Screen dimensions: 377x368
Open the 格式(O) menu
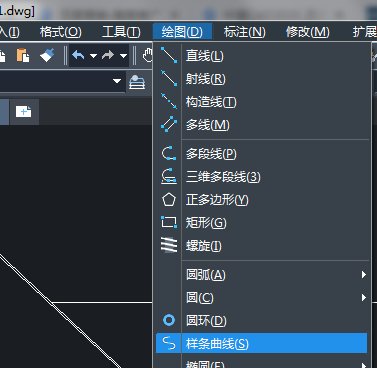[x=61, y=32]
